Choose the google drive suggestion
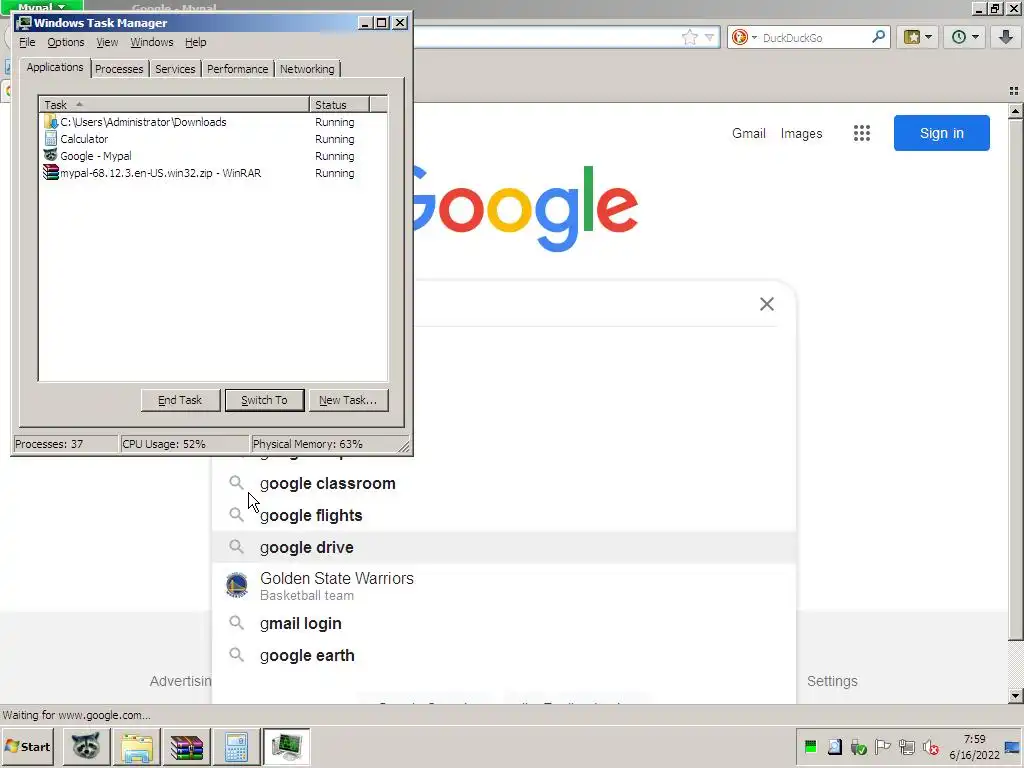Screen dimensions: 1024x768 pos(504,547)
